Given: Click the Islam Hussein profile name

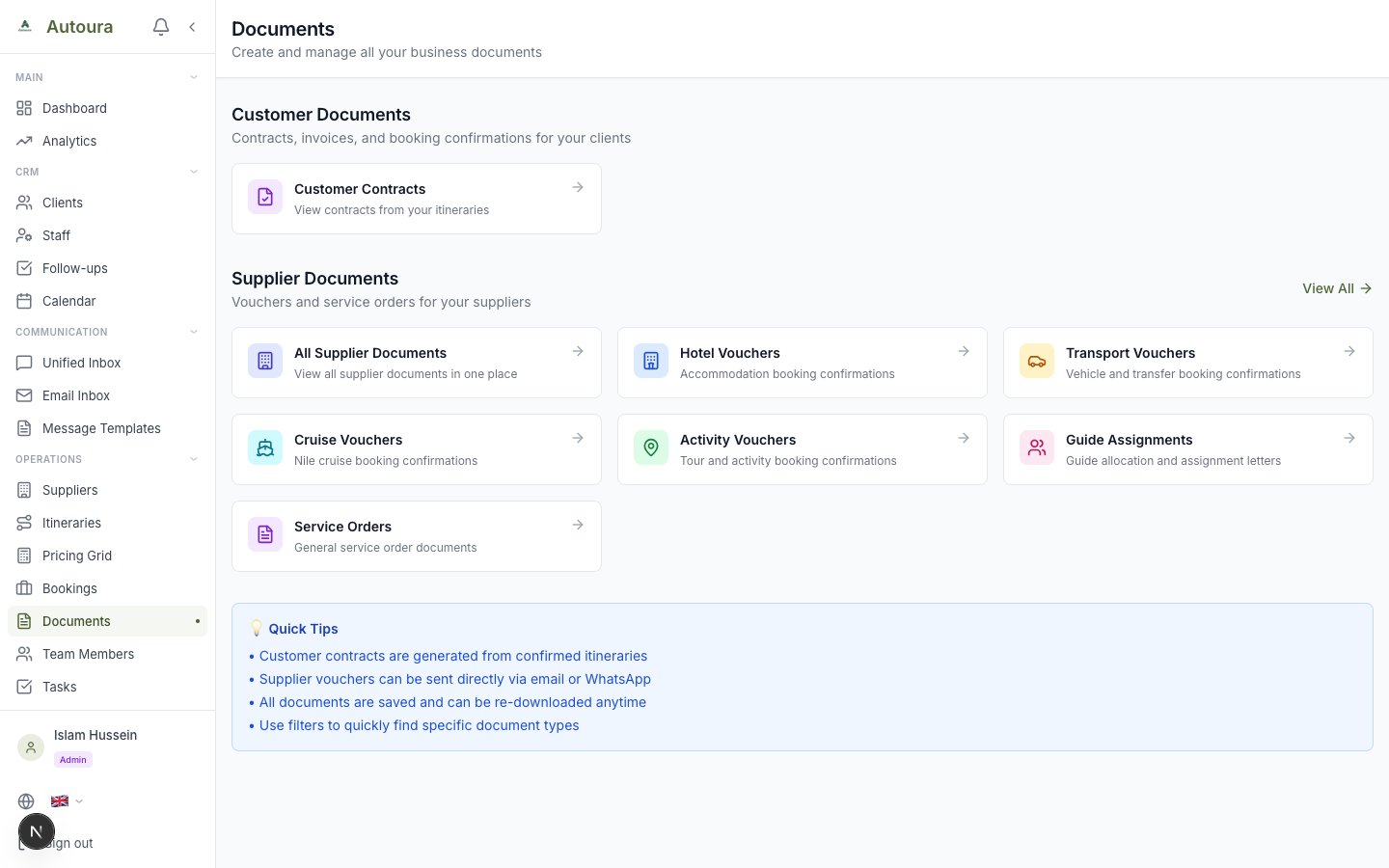Looking at the screenshot, I should point(95,735).
